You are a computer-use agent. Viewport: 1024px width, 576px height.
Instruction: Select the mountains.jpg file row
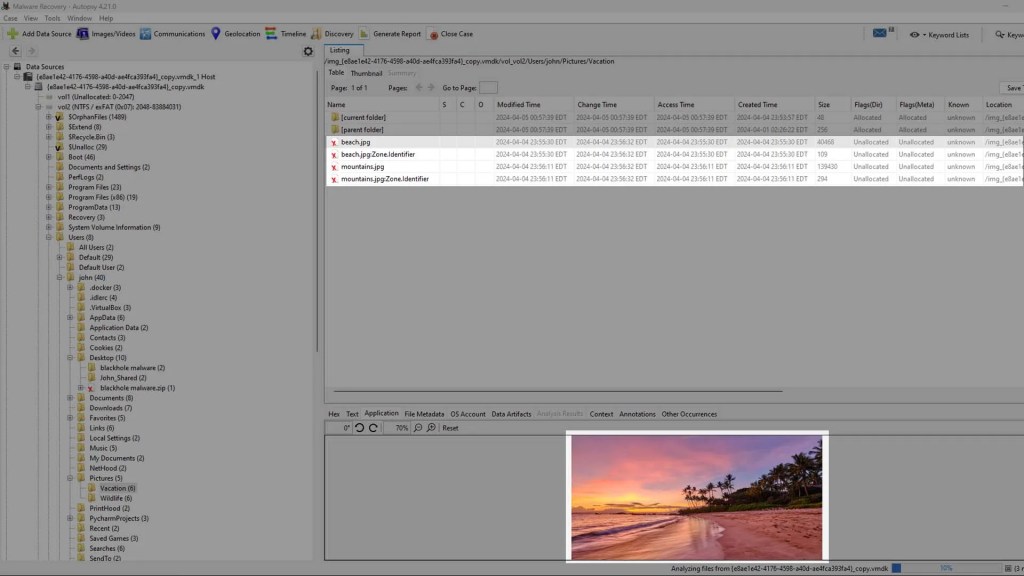pos(362,167)
